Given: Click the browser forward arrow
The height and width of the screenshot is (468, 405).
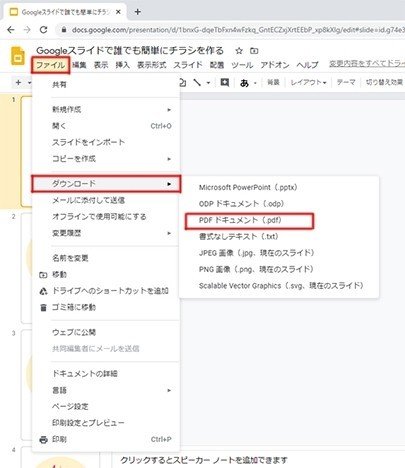Looking at the screenshot, I should pyautogui.click(x=27, y=30).
